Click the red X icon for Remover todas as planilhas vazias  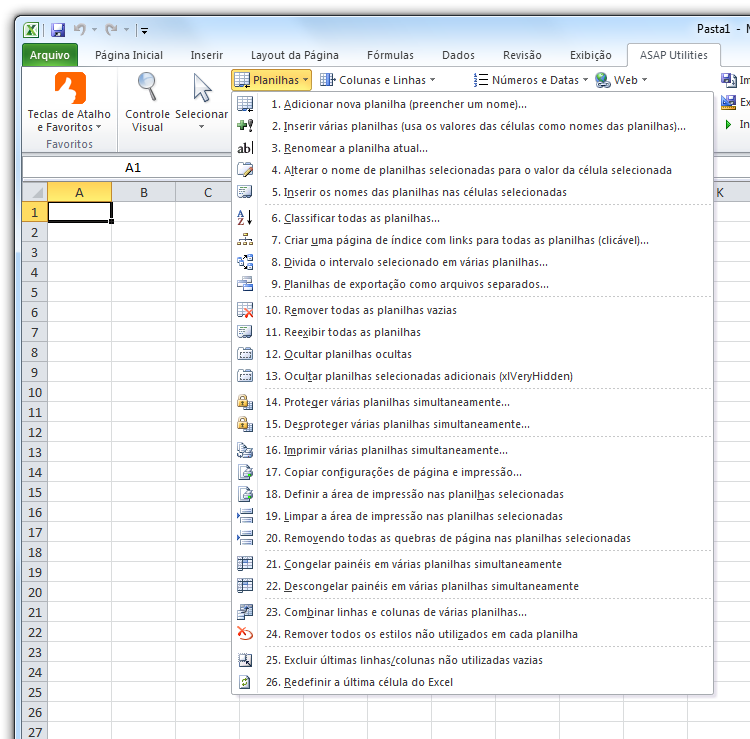coord(245,310)
